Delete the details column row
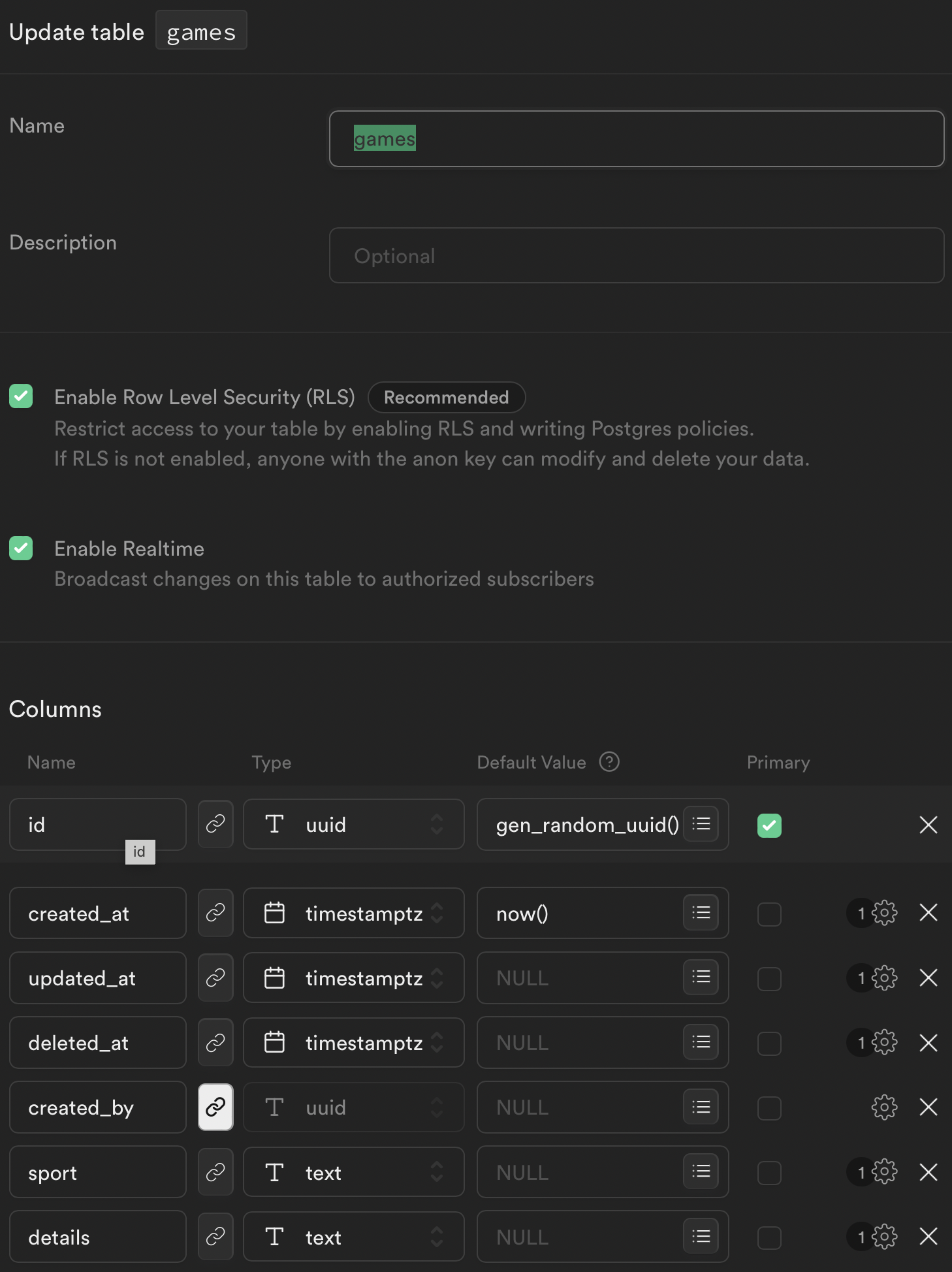Screen dimensions: 952x1272 point(928,1236)
